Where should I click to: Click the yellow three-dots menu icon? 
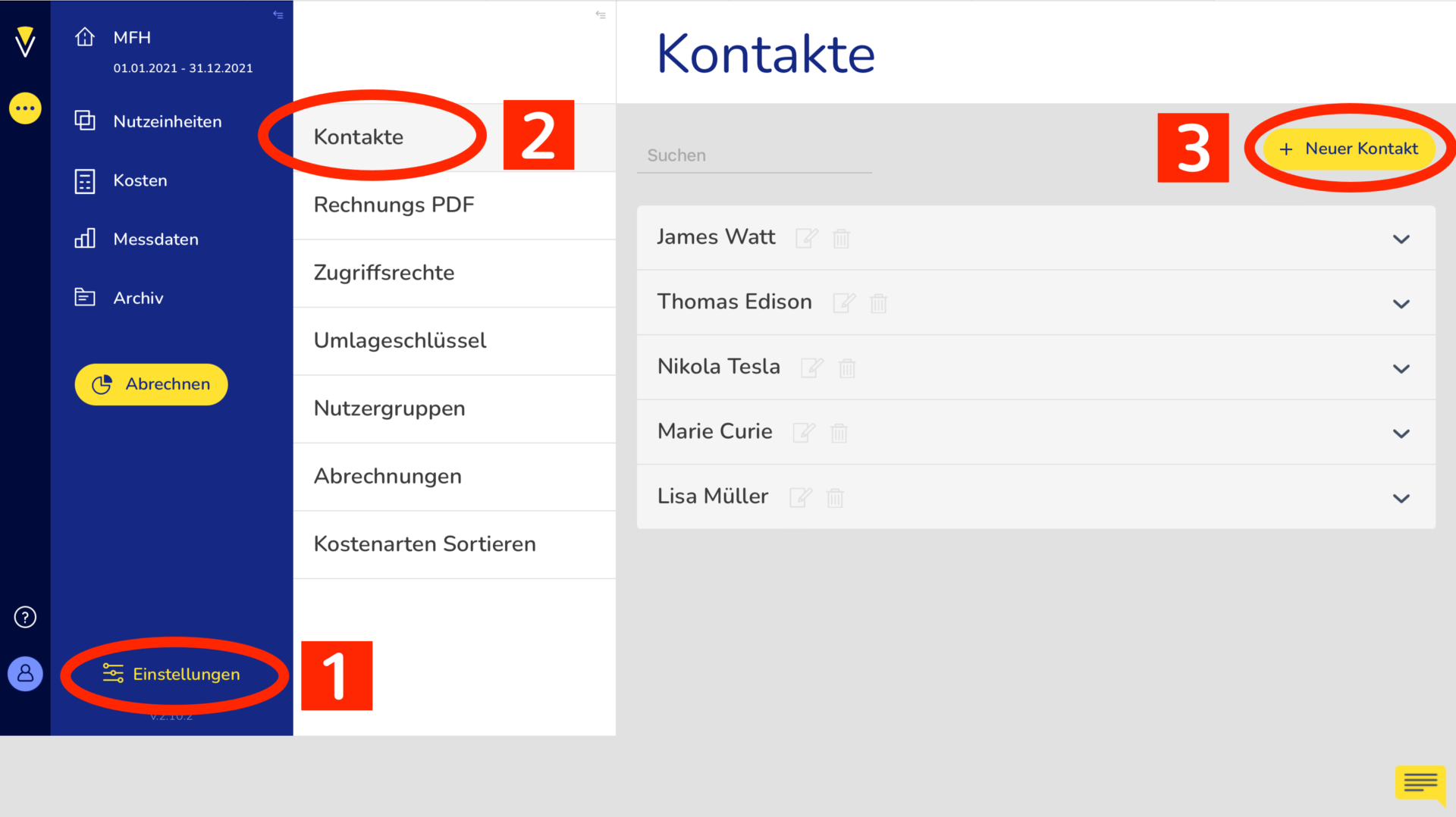point(25,108)
